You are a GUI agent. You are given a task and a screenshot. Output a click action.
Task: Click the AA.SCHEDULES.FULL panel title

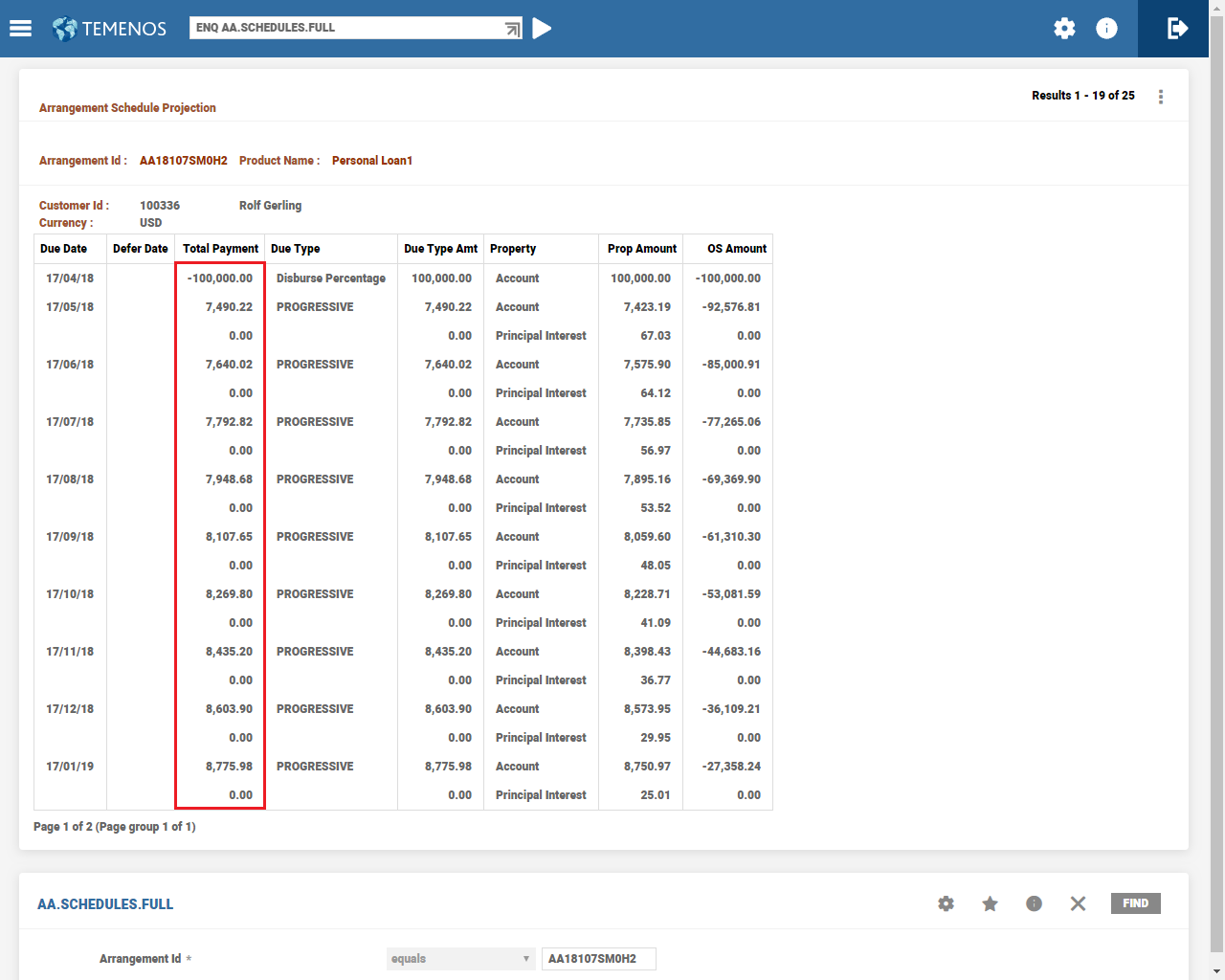(x=105, y=904)
